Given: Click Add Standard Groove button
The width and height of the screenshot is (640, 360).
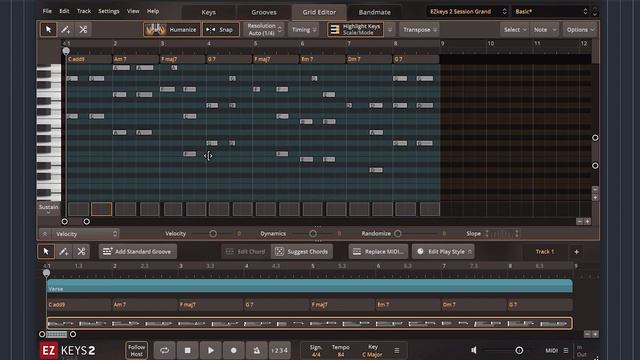Looking at the screenshot, I should [138, 251].
